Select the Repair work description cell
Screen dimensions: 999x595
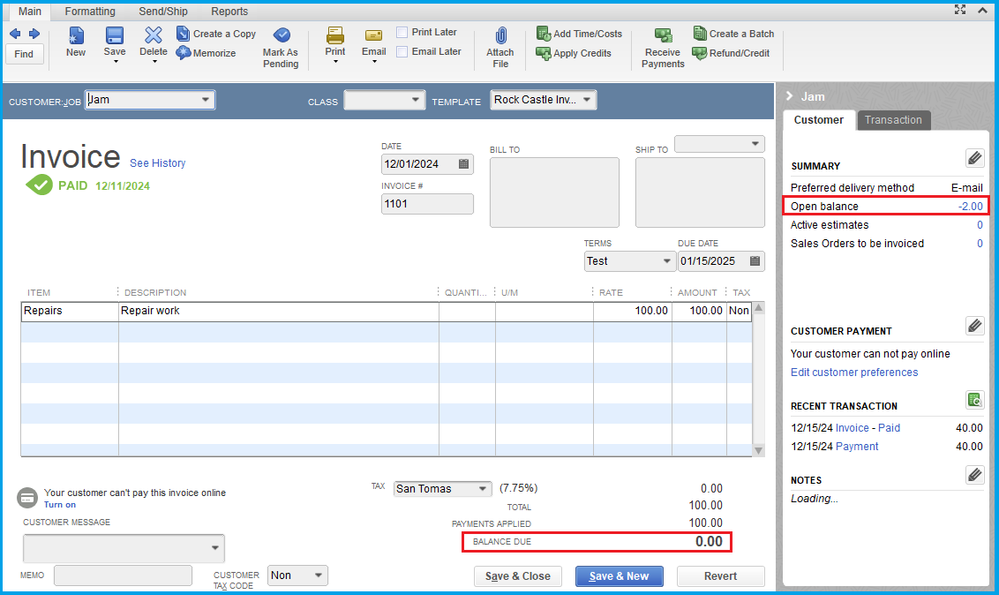278,311
